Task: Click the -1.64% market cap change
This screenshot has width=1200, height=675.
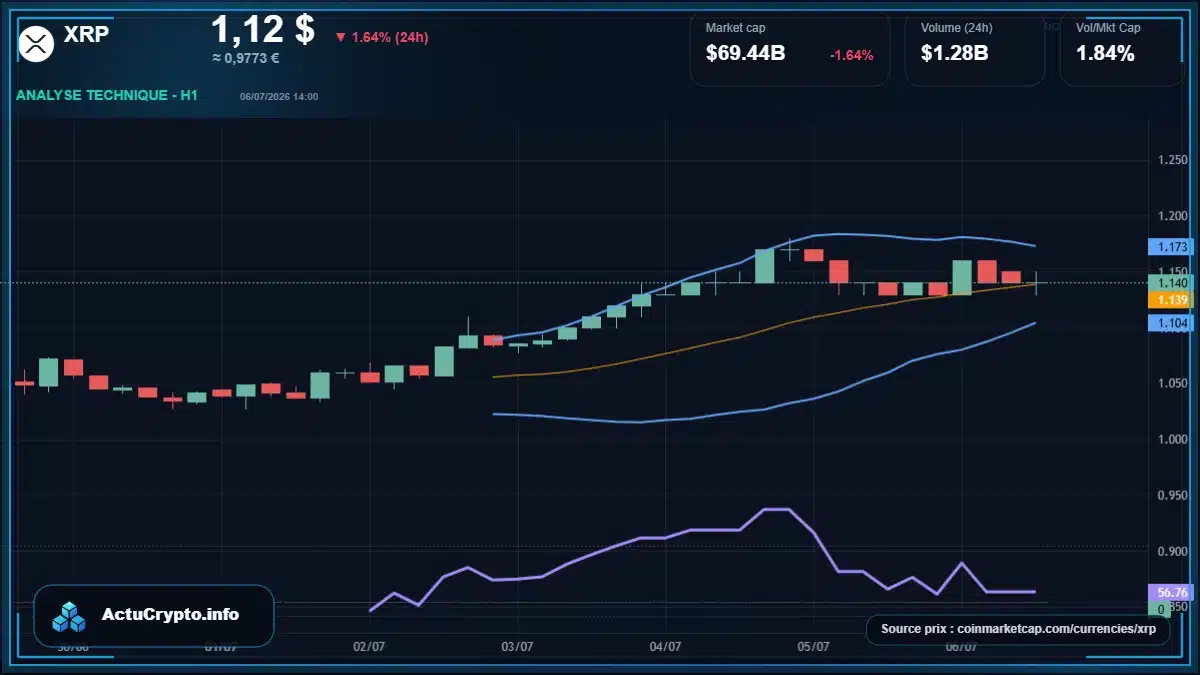Action: [852, 55]
